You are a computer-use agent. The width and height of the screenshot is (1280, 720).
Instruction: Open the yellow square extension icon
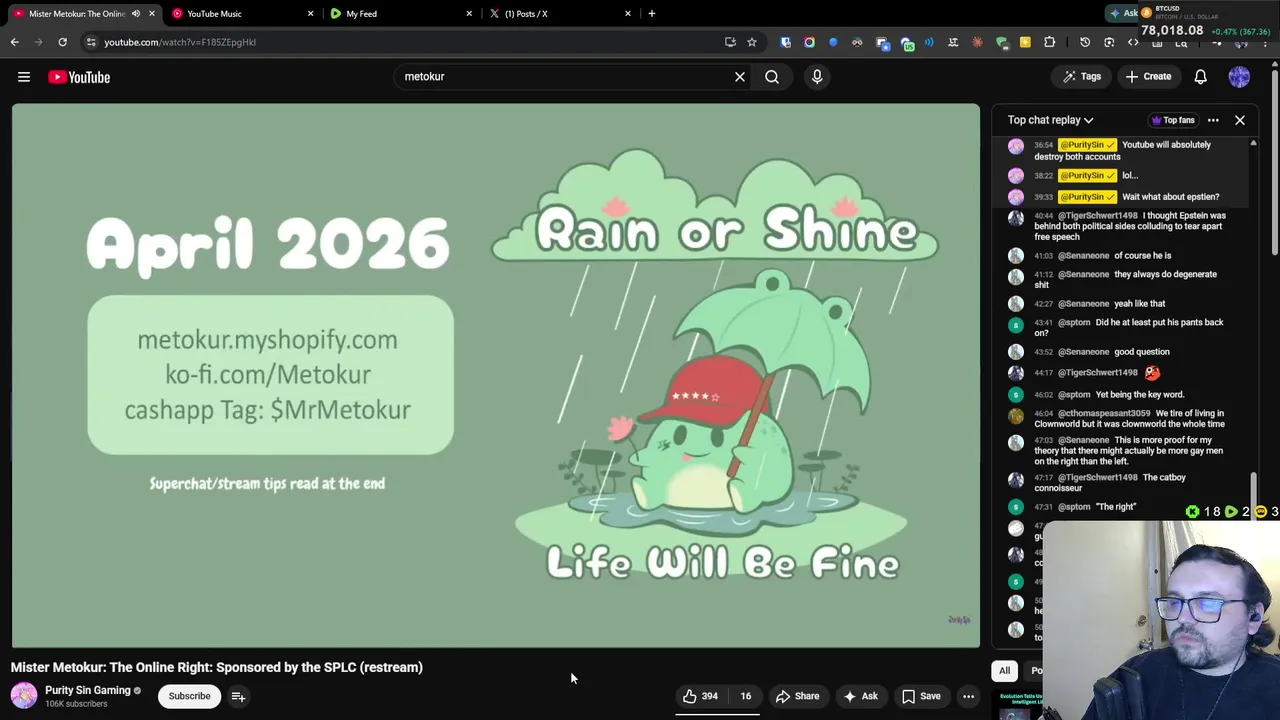pos(1025,42)
